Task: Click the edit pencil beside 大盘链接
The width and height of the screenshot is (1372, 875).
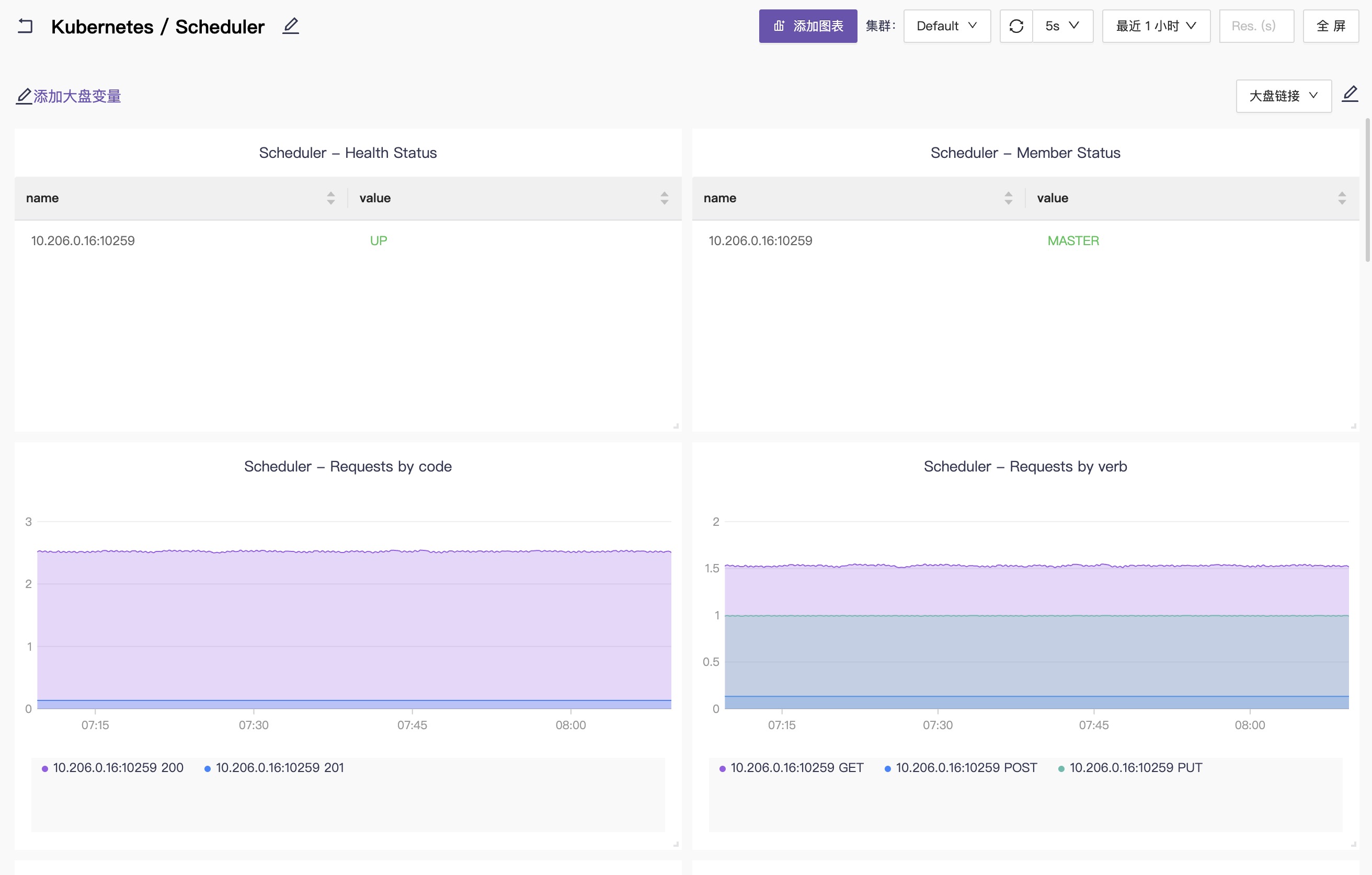Action: coord(1350,94)
